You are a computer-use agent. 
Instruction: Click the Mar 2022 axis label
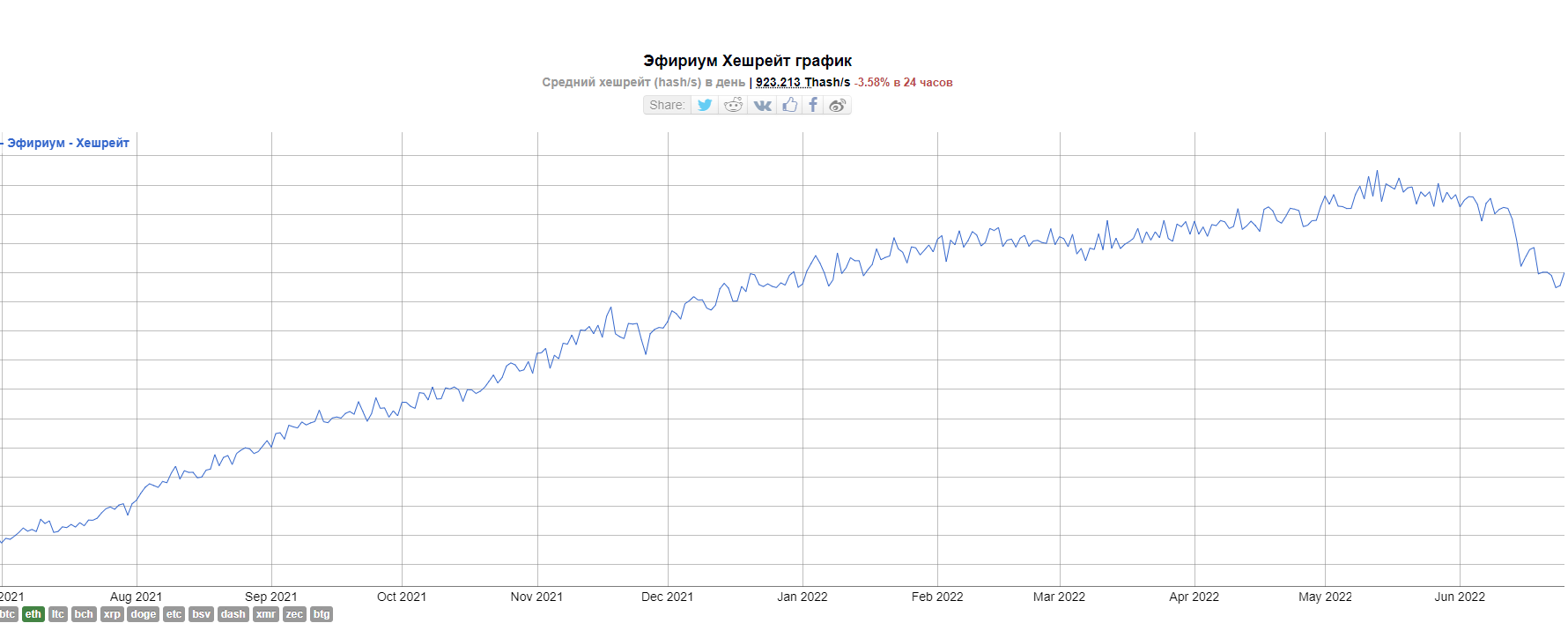(1059, 597)
